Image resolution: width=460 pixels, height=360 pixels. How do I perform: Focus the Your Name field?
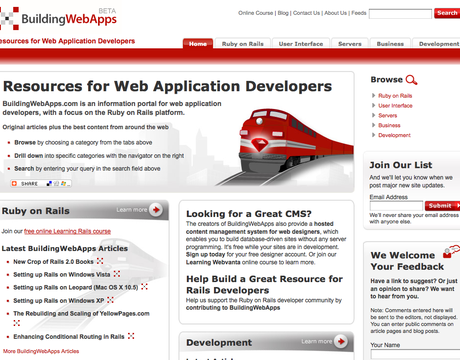(415, 354)
